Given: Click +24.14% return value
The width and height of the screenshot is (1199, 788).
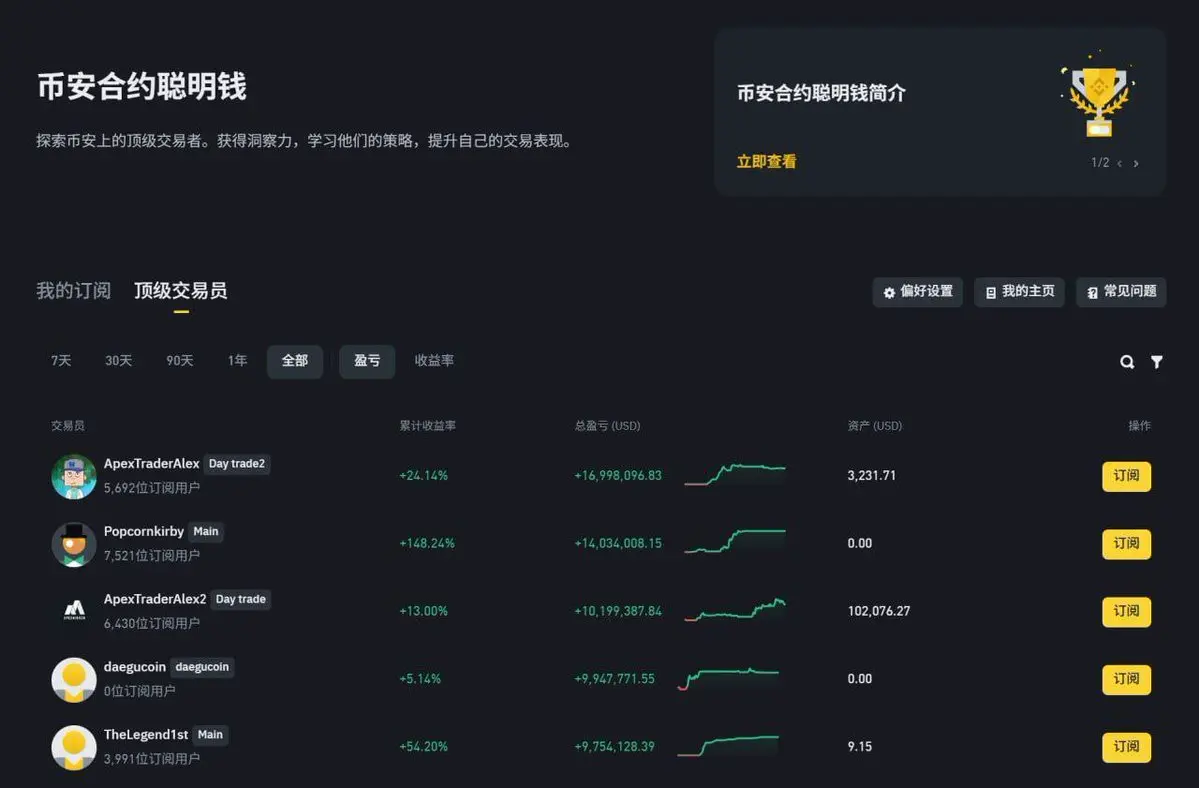Looking at the screenshot, I should point(424,475).
